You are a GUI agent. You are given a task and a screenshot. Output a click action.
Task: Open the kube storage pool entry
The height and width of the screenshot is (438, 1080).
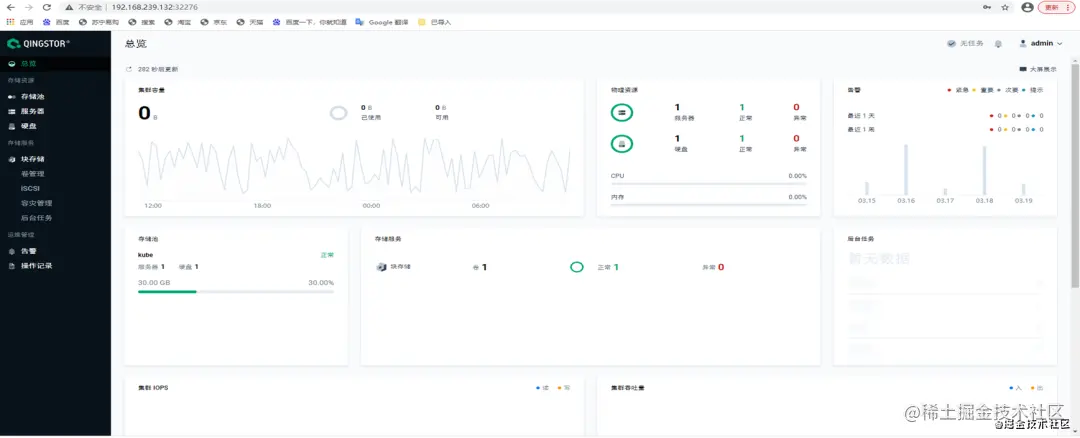(145, 255)
